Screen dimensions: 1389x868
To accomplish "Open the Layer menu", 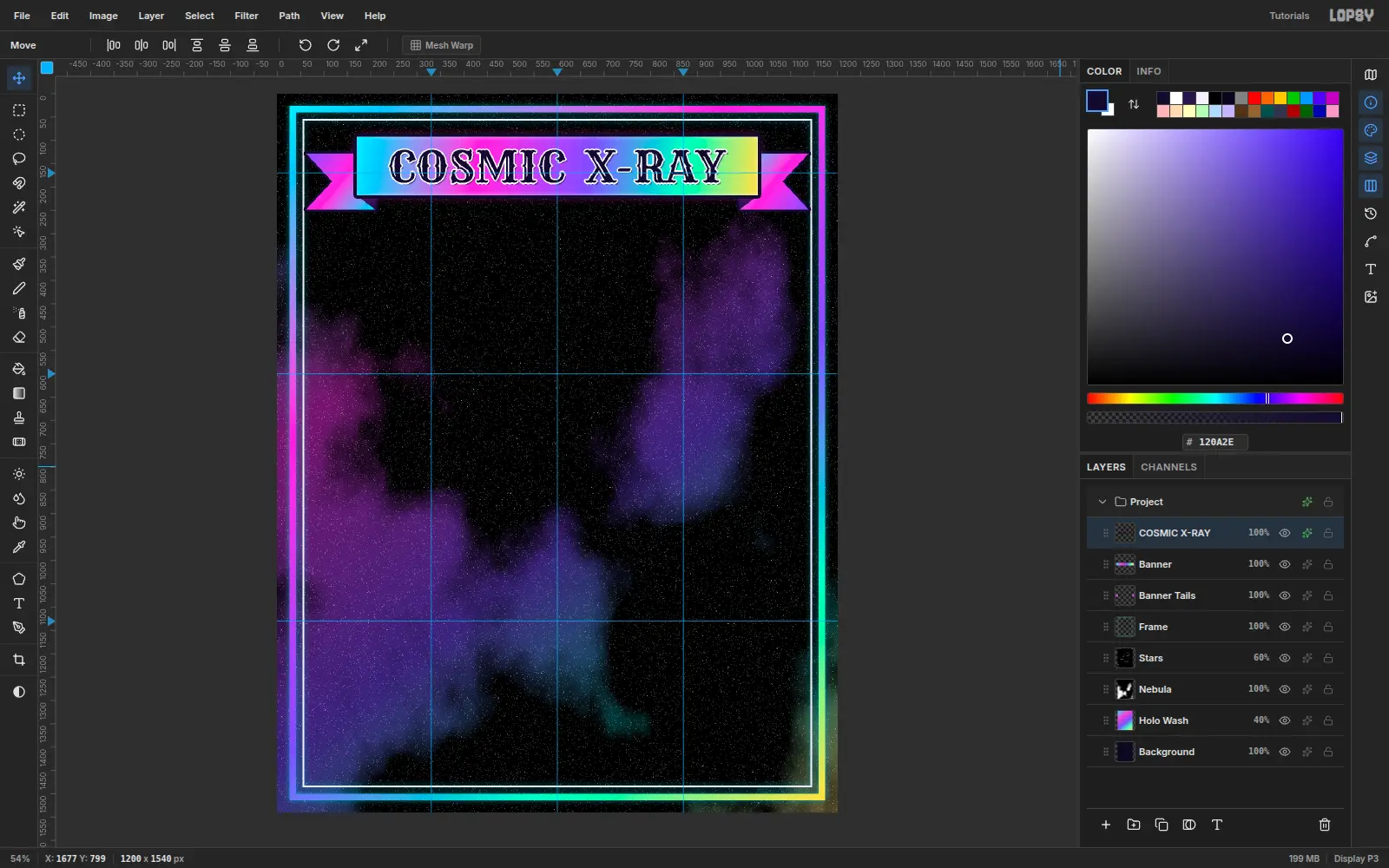I will [151, 16].
